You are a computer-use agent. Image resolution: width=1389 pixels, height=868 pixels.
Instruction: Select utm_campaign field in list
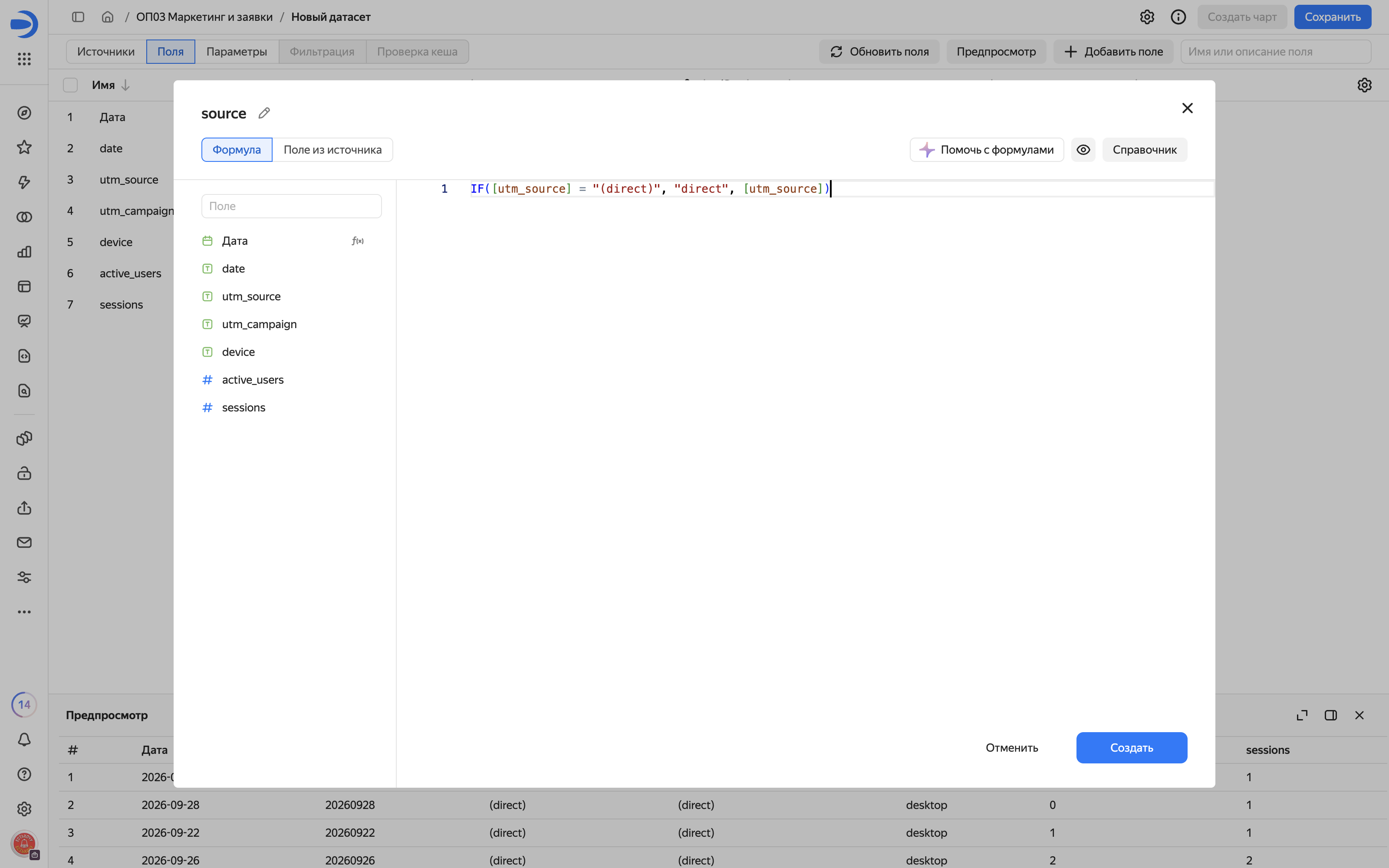(x=259, y=324)
